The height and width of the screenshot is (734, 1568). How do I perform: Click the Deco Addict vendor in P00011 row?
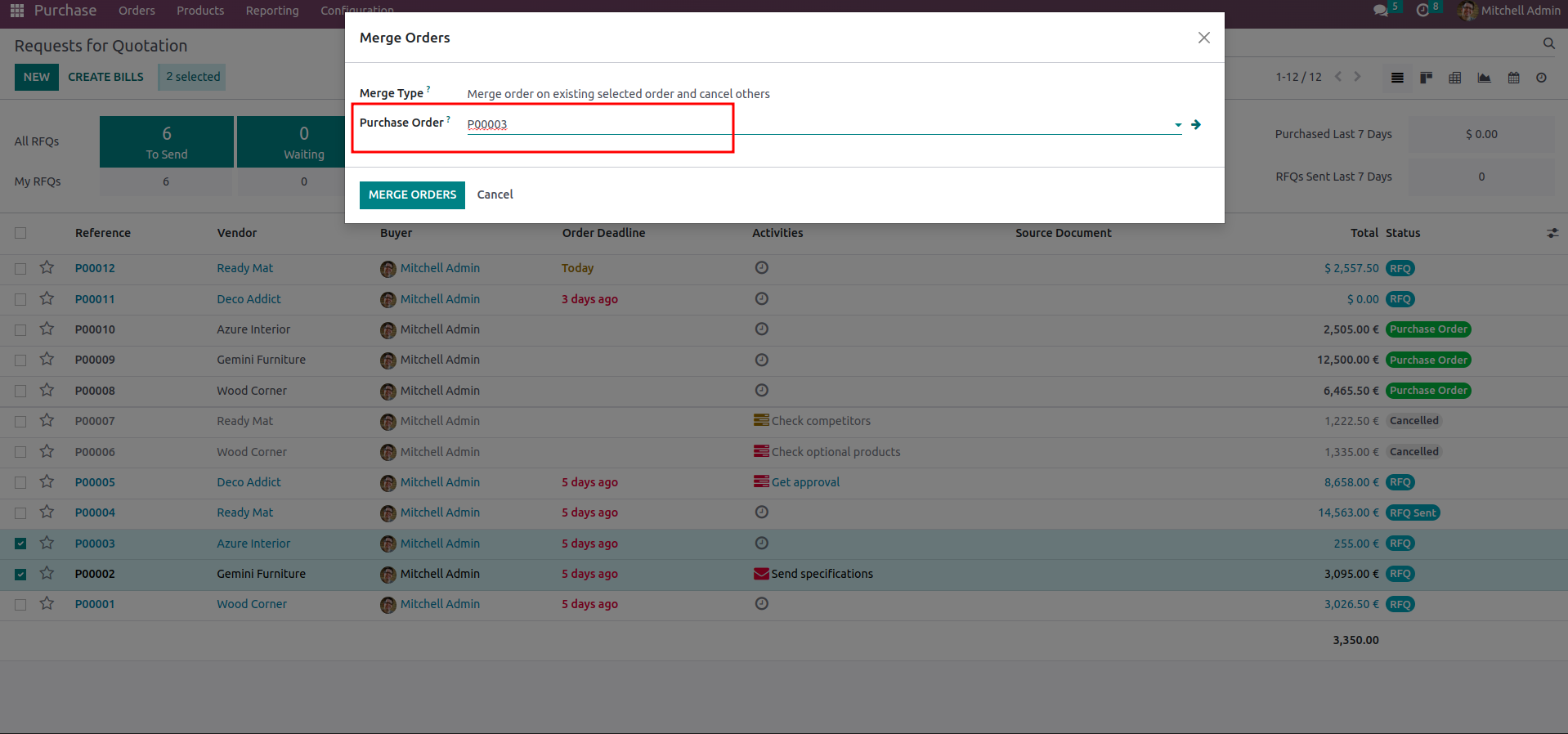[249, 299]
